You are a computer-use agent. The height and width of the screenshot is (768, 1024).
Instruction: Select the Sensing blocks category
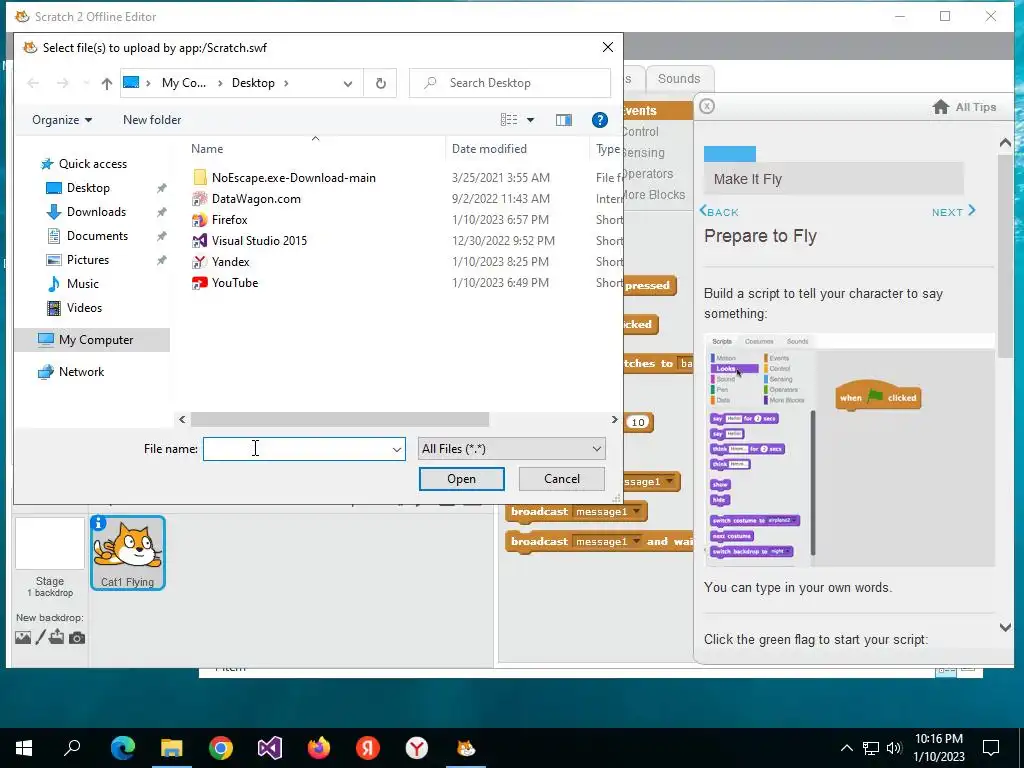point(644,153)
